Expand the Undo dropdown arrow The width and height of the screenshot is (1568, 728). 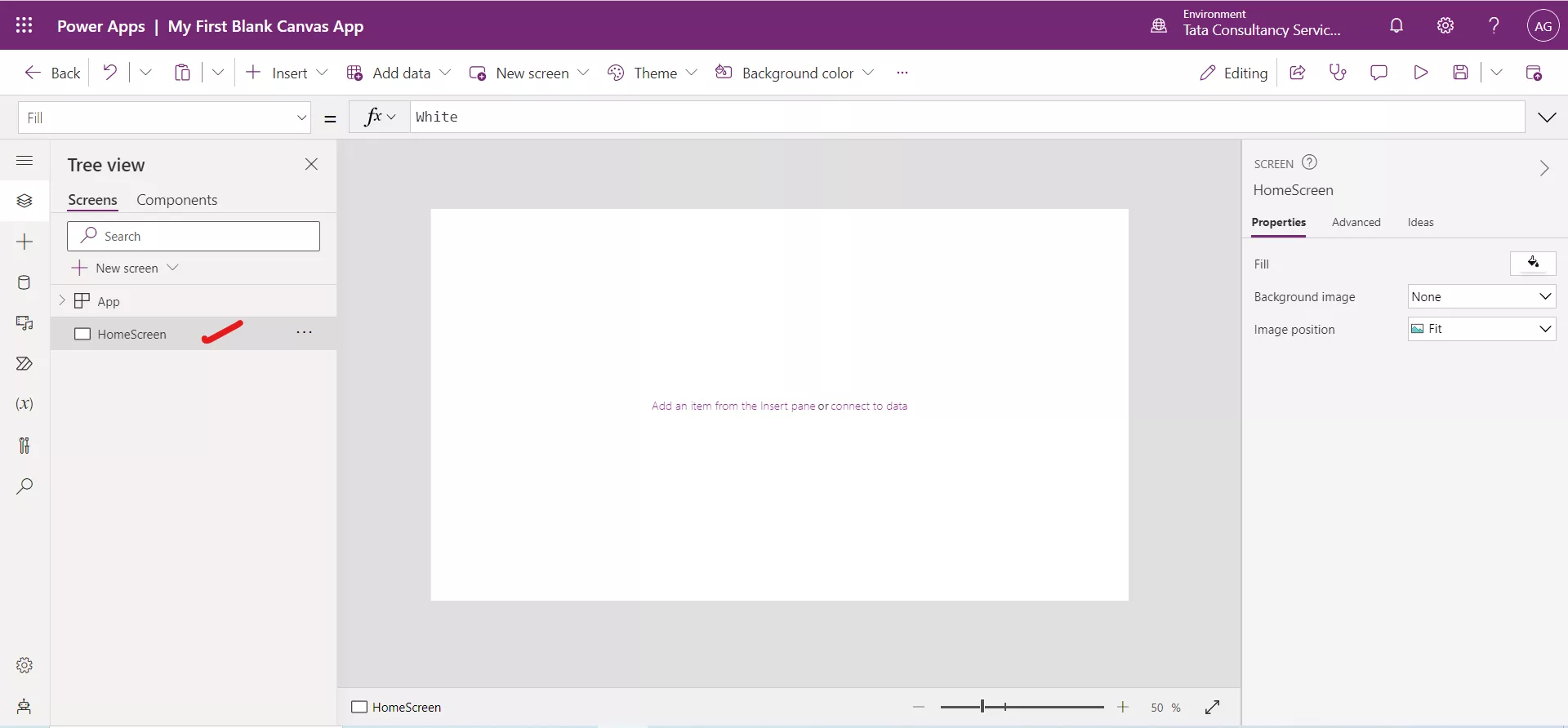[x=145, y=73]
